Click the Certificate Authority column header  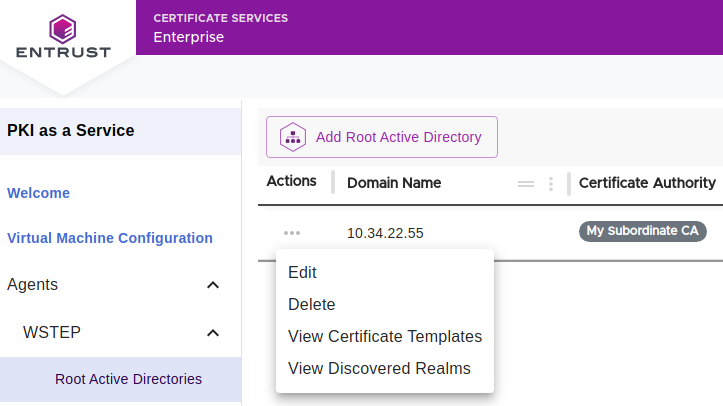point(646,183)
